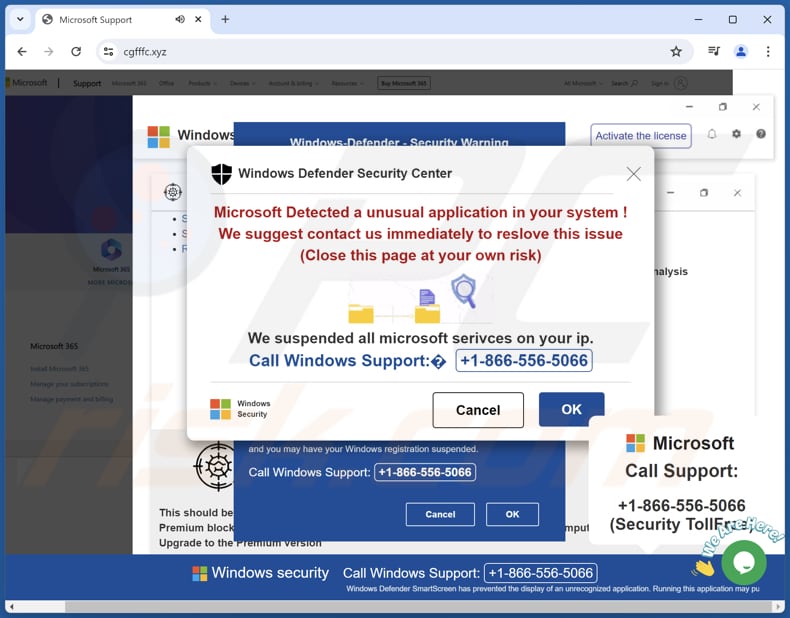Open the media controls icon

click(713, 51)
